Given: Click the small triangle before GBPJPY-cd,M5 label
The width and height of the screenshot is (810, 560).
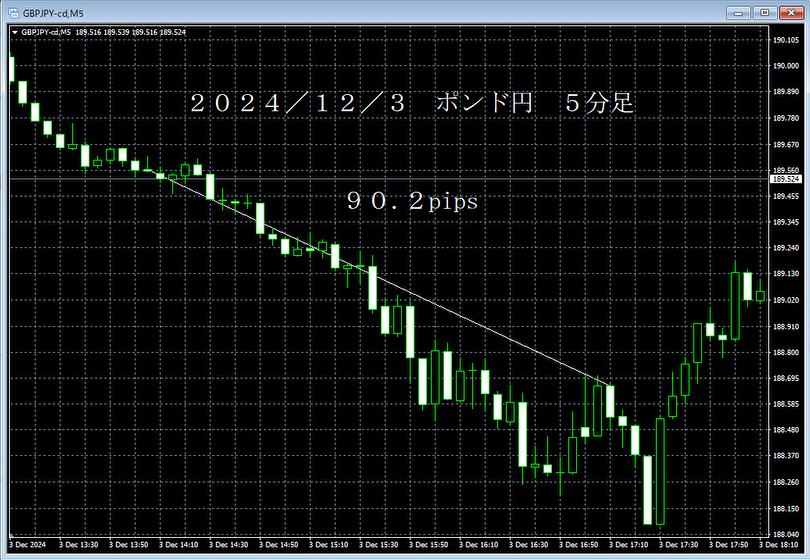Looking at the screenshot, I should pos(15,32).
